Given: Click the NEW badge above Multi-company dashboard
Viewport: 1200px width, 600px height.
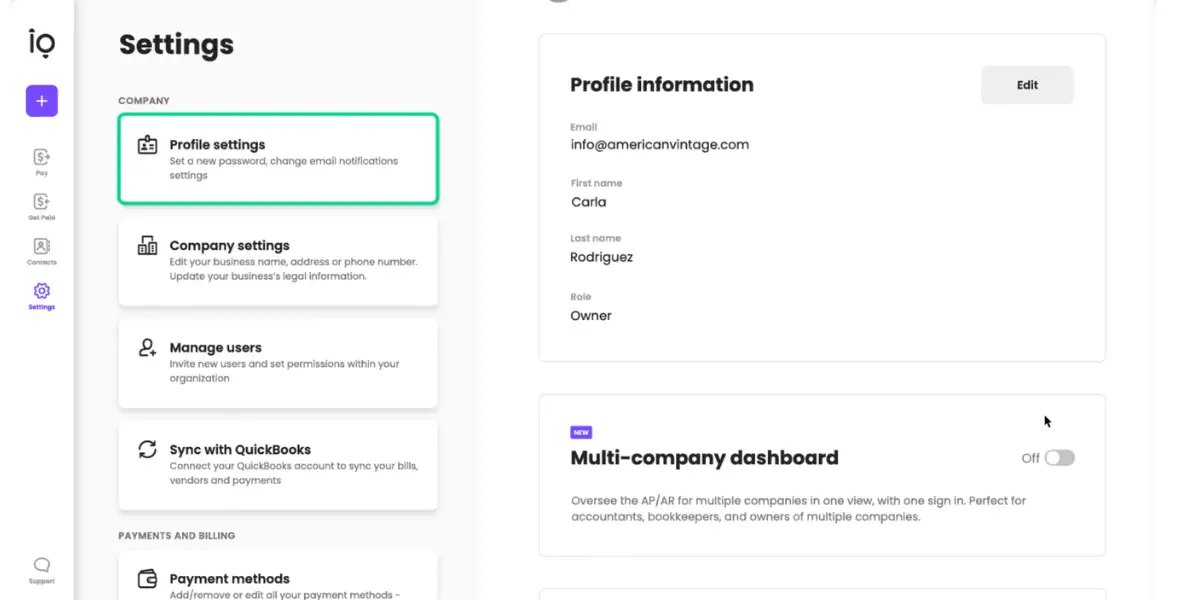Looking at the screenshot, I should [581, 433].
